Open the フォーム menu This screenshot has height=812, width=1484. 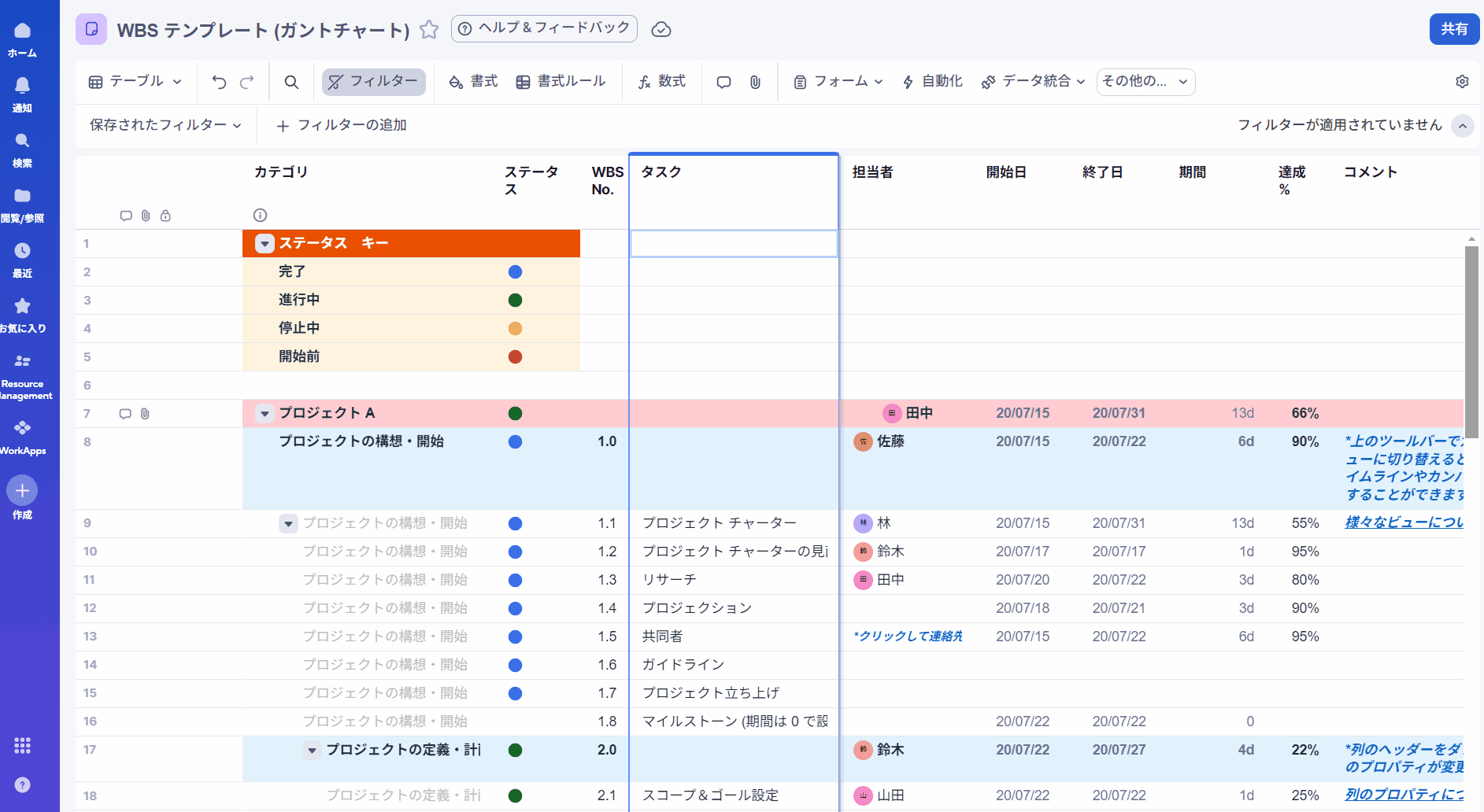click(x=838, y=82)
